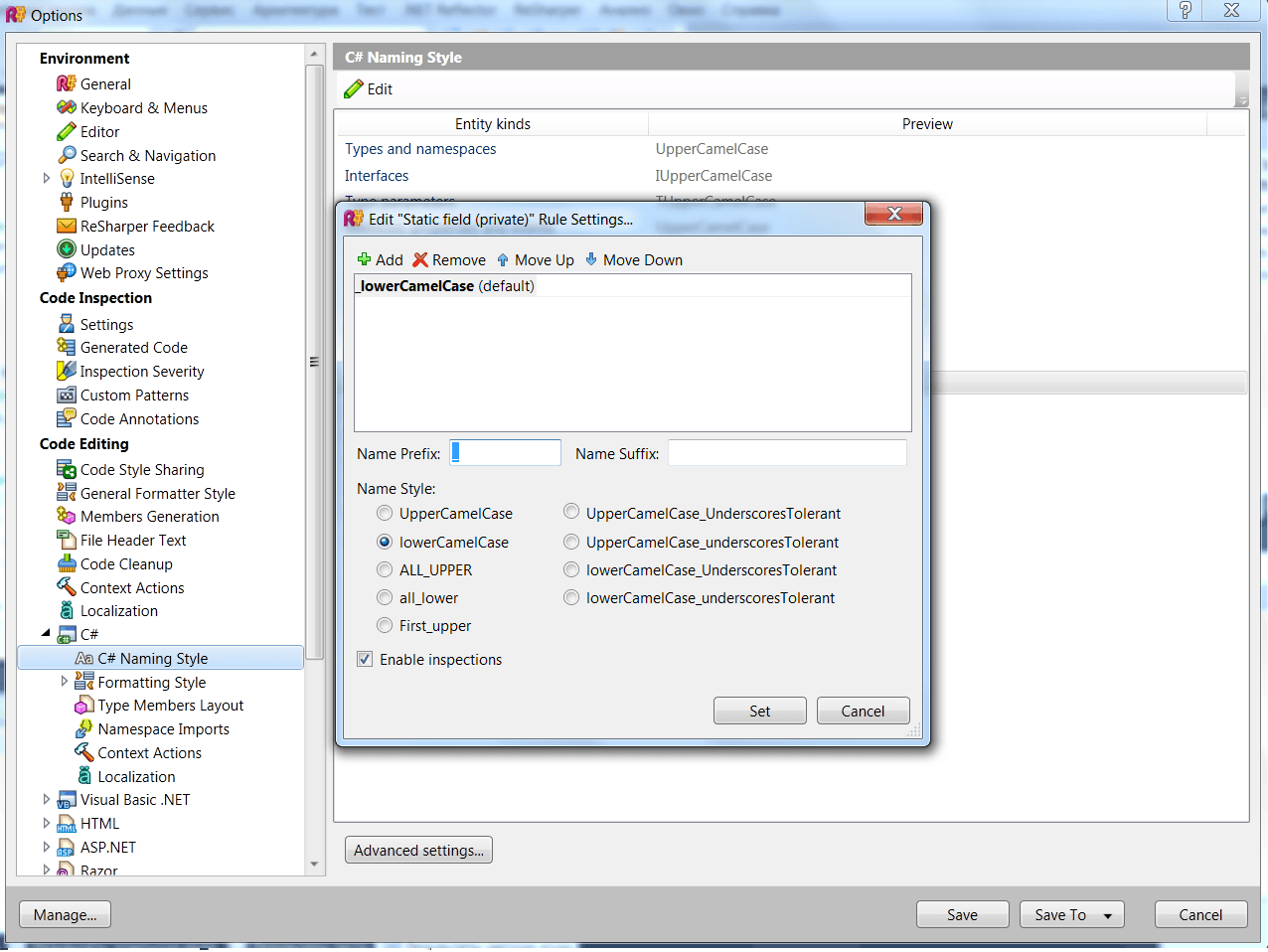Open the Inspection Severity icon

67,371
